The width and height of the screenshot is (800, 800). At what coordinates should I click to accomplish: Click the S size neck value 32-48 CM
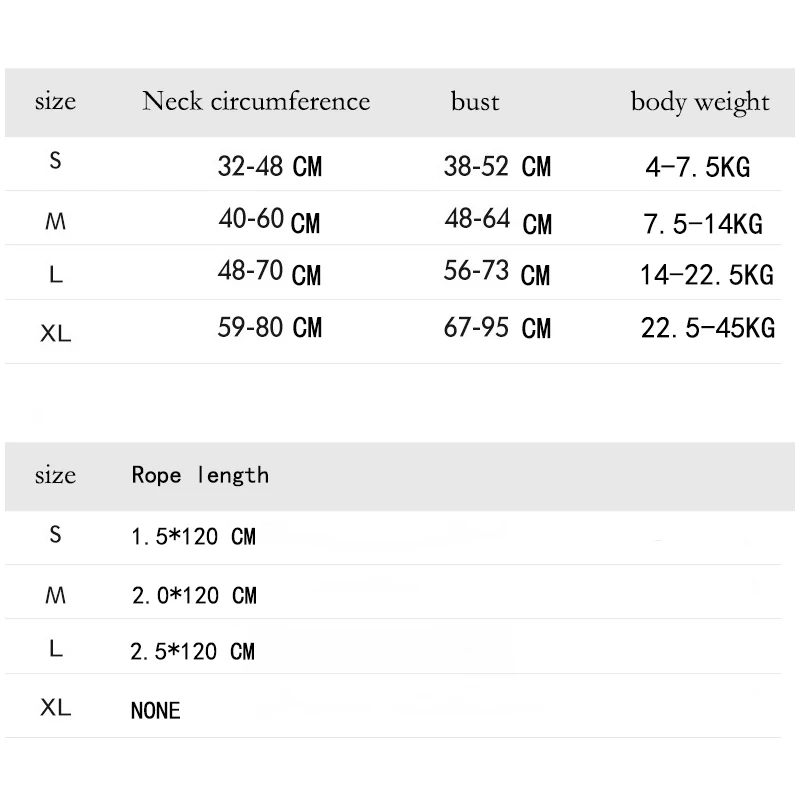click(x=270, y=166)
